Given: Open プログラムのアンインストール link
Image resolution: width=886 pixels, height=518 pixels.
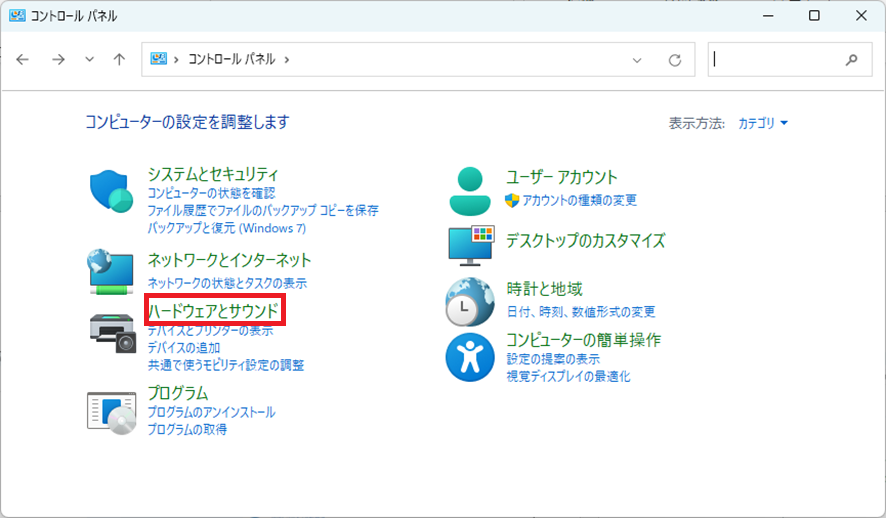Looking at the screenshot, I should coord(211,412).
